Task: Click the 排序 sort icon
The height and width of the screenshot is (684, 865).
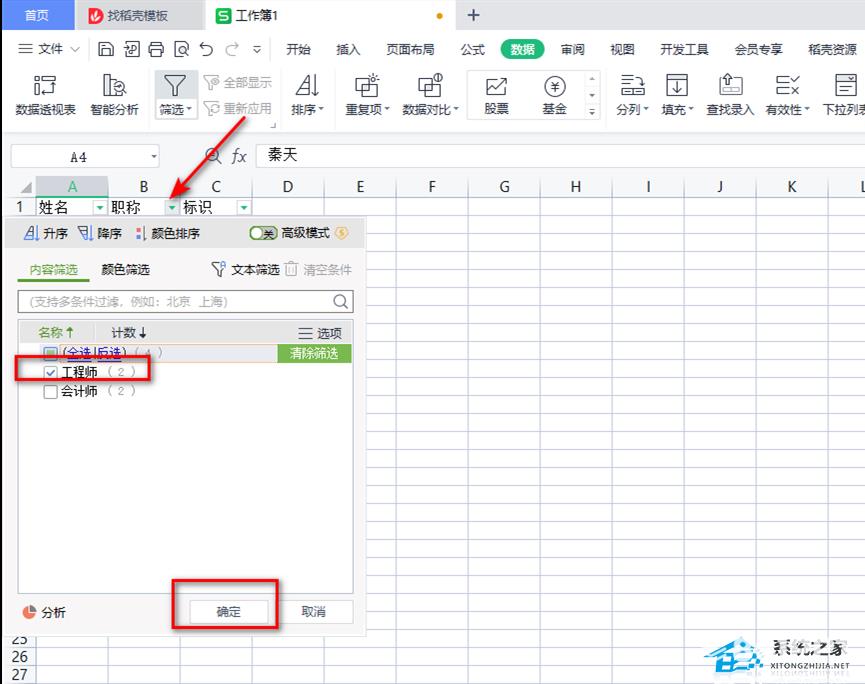Action: point(307,87)
